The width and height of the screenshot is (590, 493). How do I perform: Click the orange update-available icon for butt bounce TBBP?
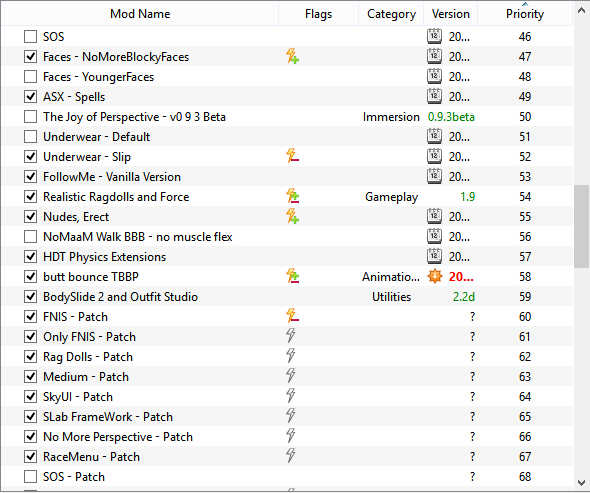click(435, 276)
